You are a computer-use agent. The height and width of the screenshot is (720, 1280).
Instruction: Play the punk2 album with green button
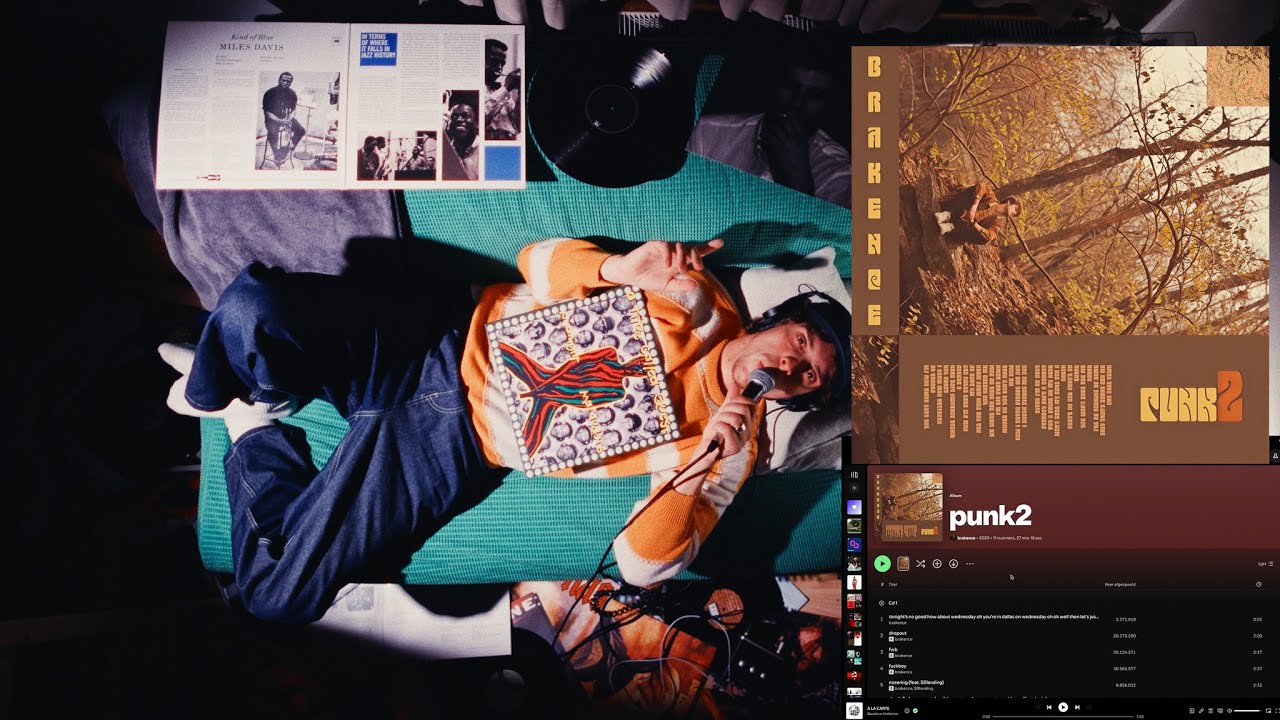point(882,564)
